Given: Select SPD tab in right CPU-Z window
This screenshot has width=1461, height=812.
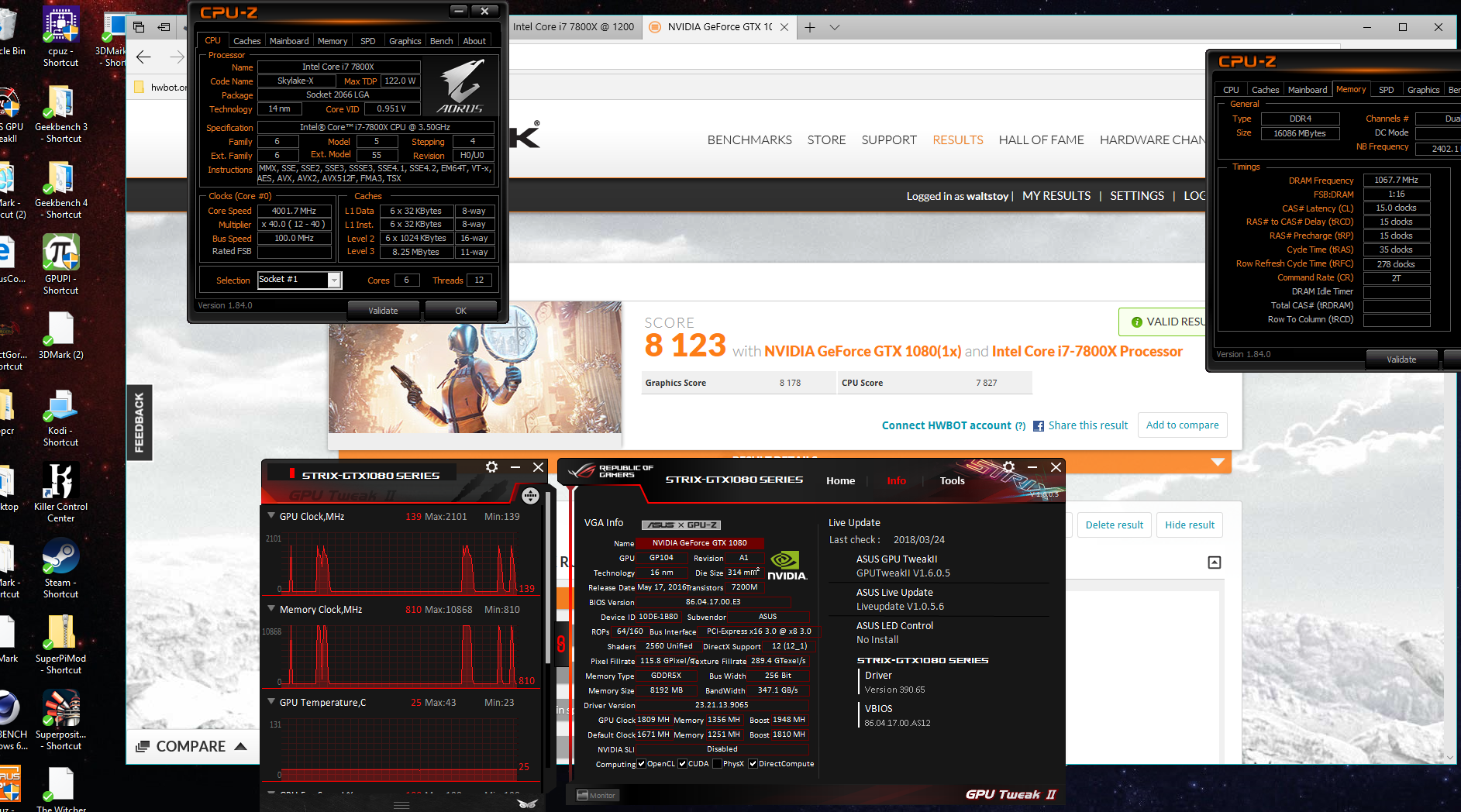Looking at the screenshot, I should click(1386, 90).
